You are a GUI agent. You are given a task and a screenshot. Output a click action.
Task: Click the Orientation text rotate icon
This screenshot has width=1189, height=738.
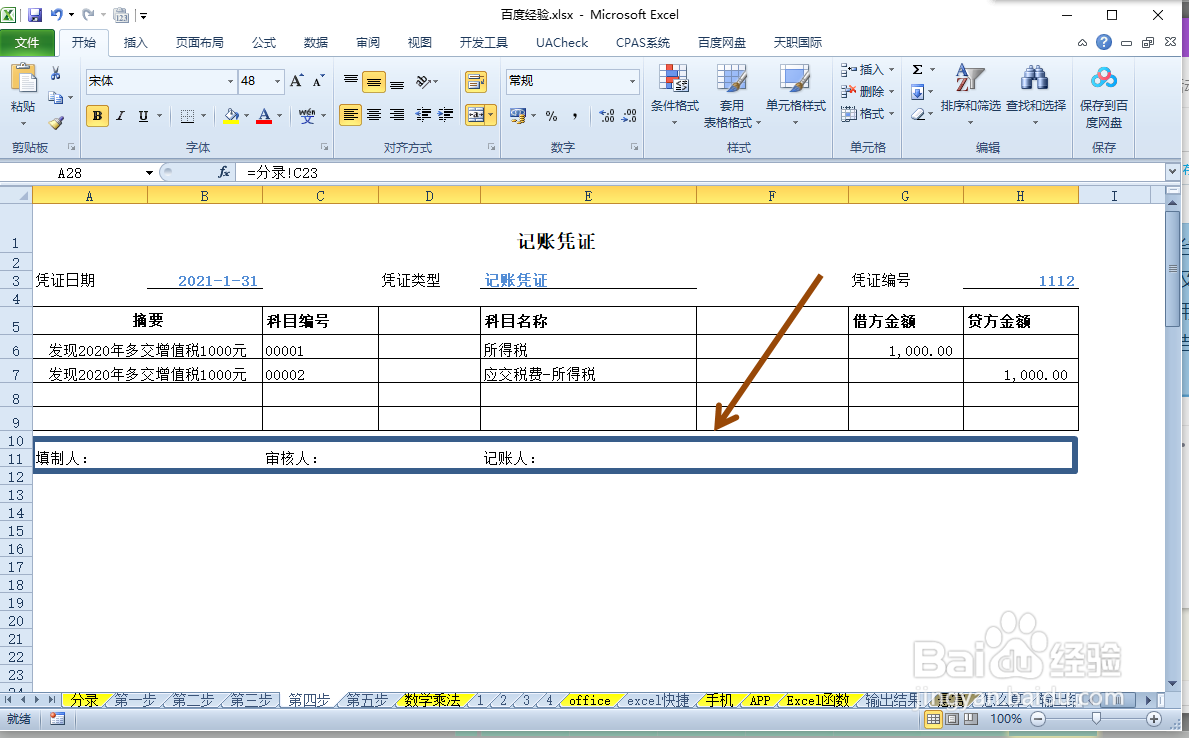point(424,81)
